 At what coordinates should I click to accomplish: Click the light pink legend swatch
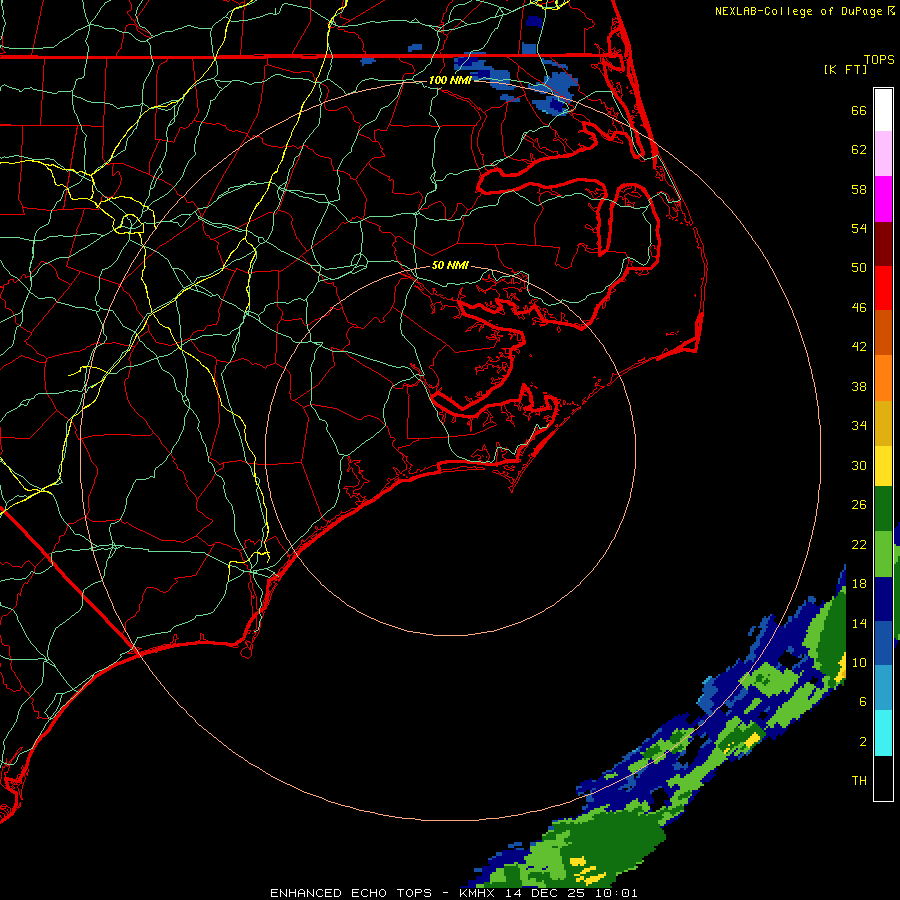point(883,153)
